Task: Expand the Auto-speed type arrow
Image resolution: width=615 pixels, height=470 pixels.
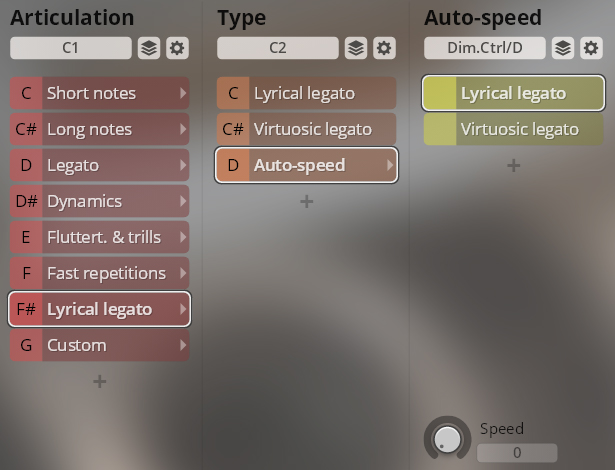Action: pyautogui.click(x=389, y=165)
